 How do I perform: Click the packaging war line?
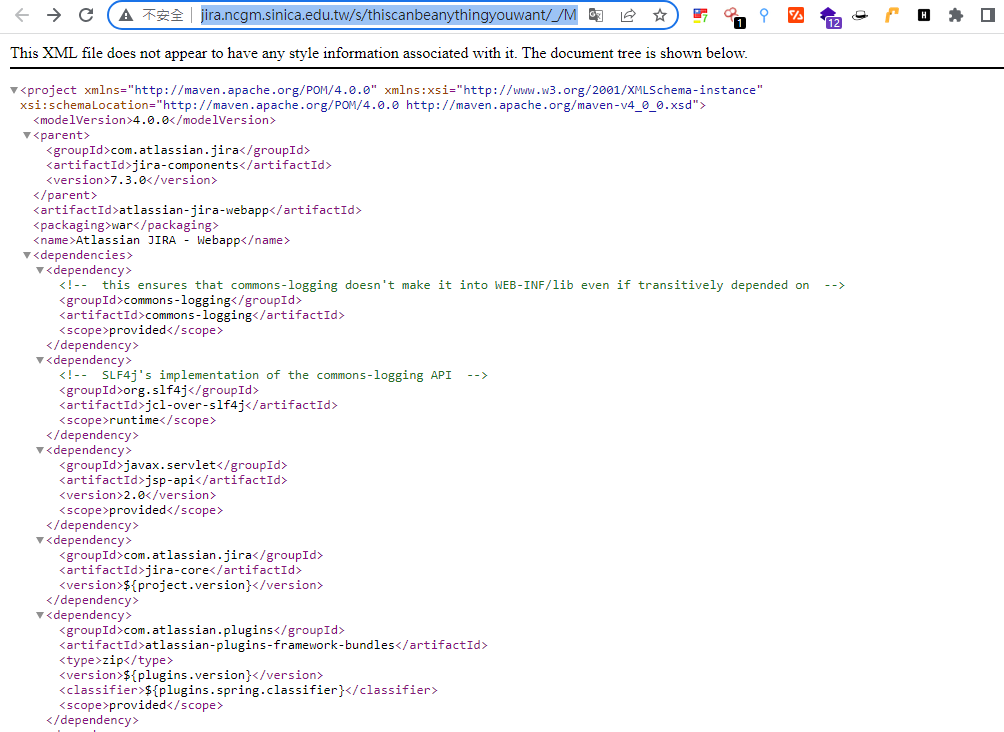(x=126, y=225)
